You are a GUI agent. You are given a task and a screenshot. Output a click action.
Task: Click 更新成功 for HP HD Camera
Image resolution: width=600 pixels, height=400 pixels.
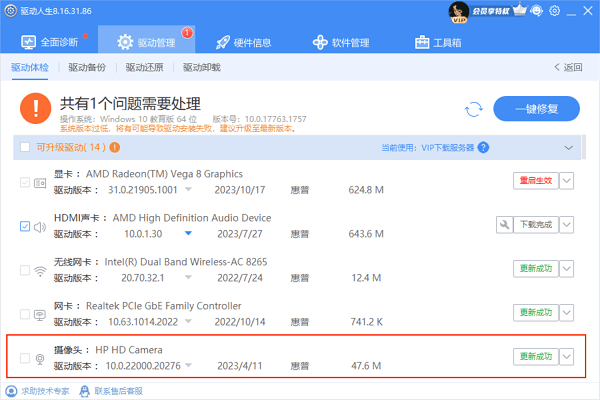pos(536,357)
